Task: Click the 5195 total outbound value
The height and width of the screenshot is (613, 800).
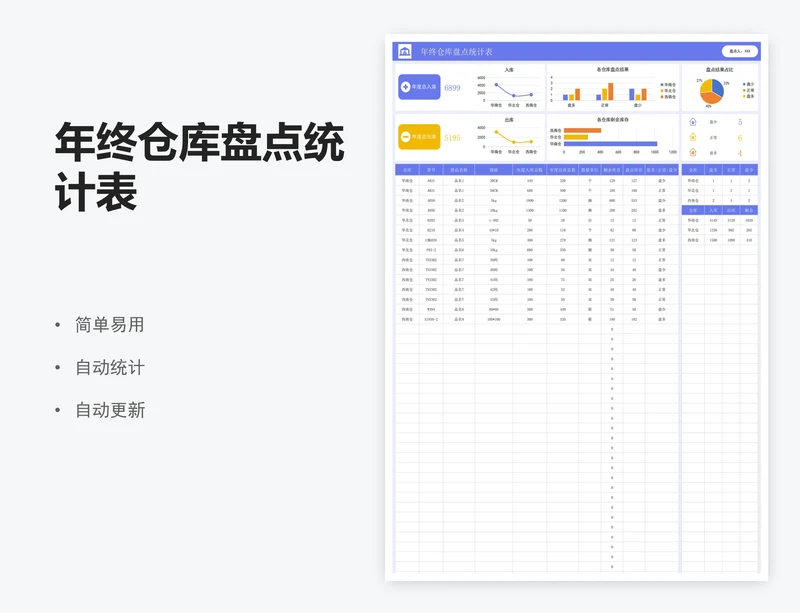Action: coord(452,138)
